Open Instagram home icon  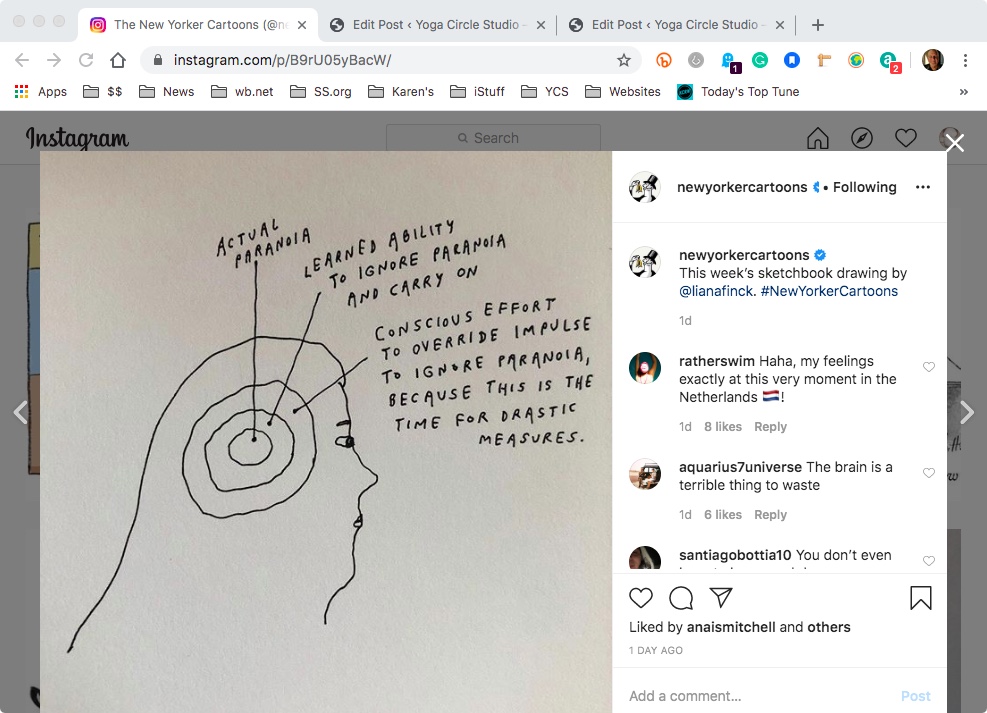pos(818,138)
